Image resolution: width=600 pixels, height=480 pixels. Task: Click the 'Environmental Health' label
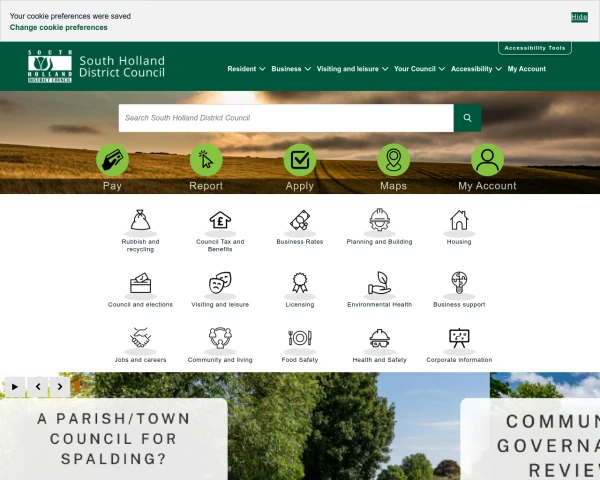pyautogui.click(x=379, y=305)
